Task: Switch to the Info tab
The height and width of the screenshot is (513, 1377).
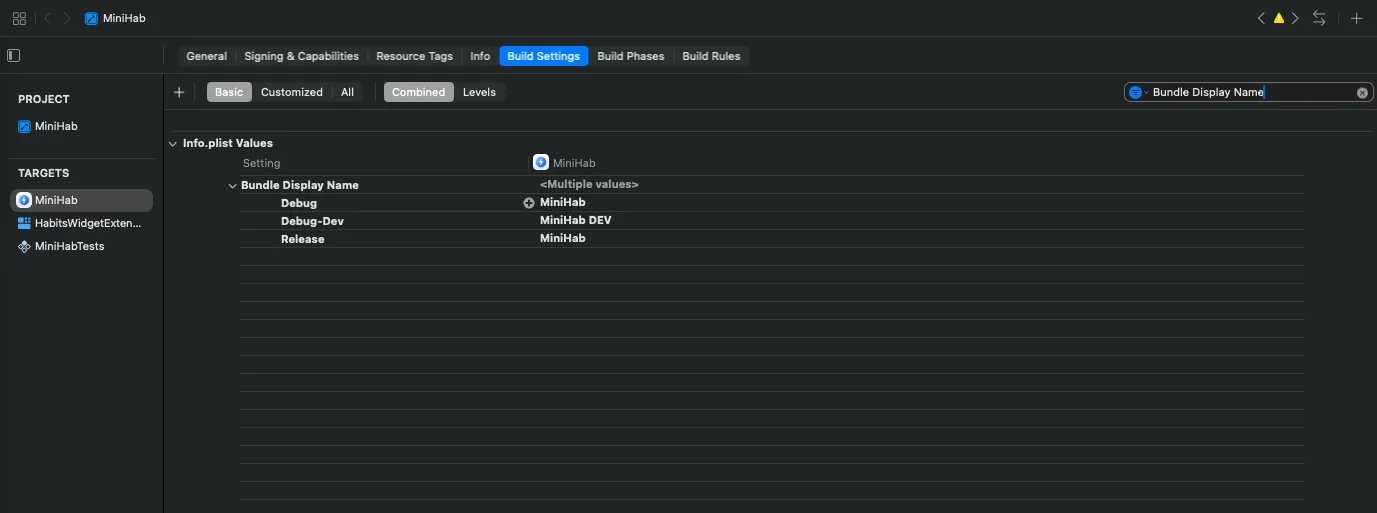Action: [x=480, y=56]
